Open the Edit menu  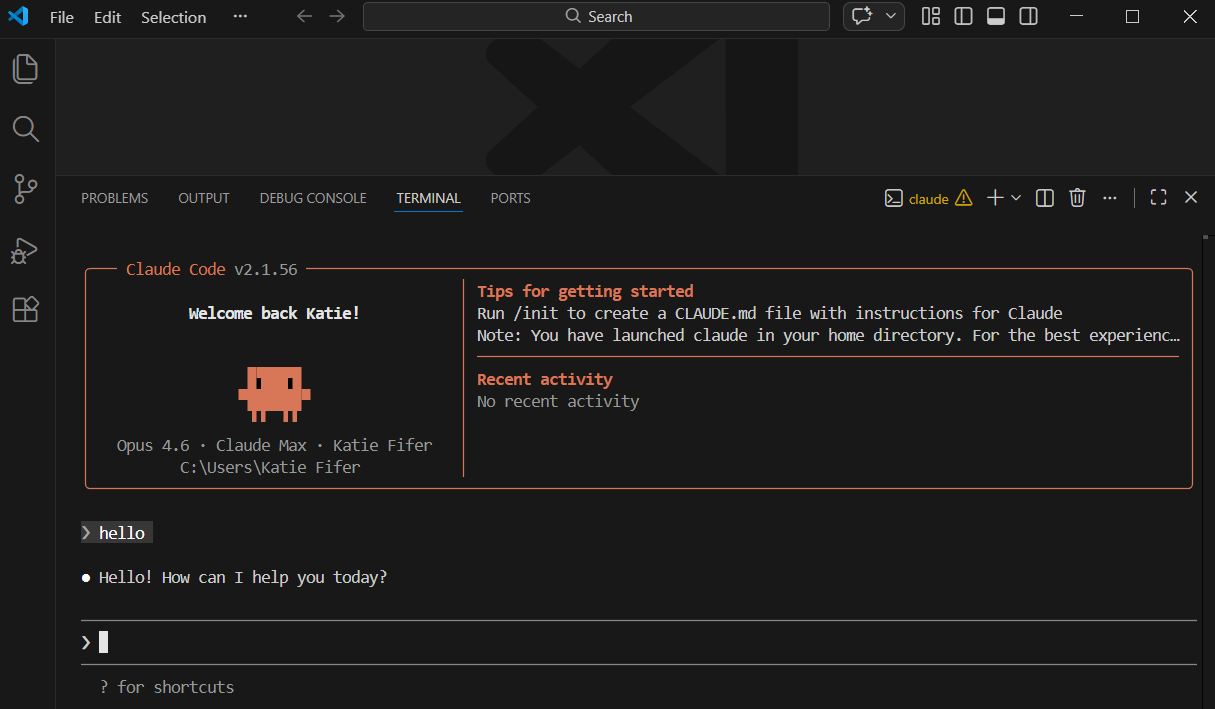coord(107,17)
